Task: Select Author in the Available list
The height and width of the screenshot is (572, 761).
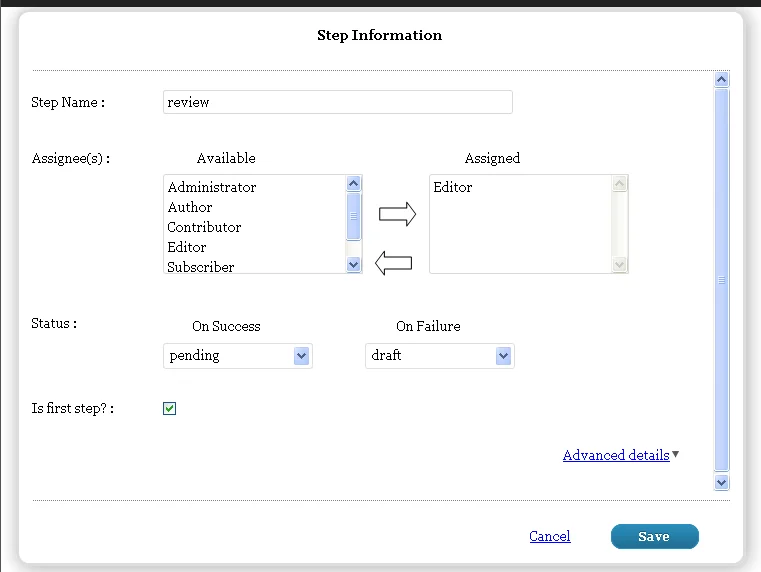Action: point(255,207)
